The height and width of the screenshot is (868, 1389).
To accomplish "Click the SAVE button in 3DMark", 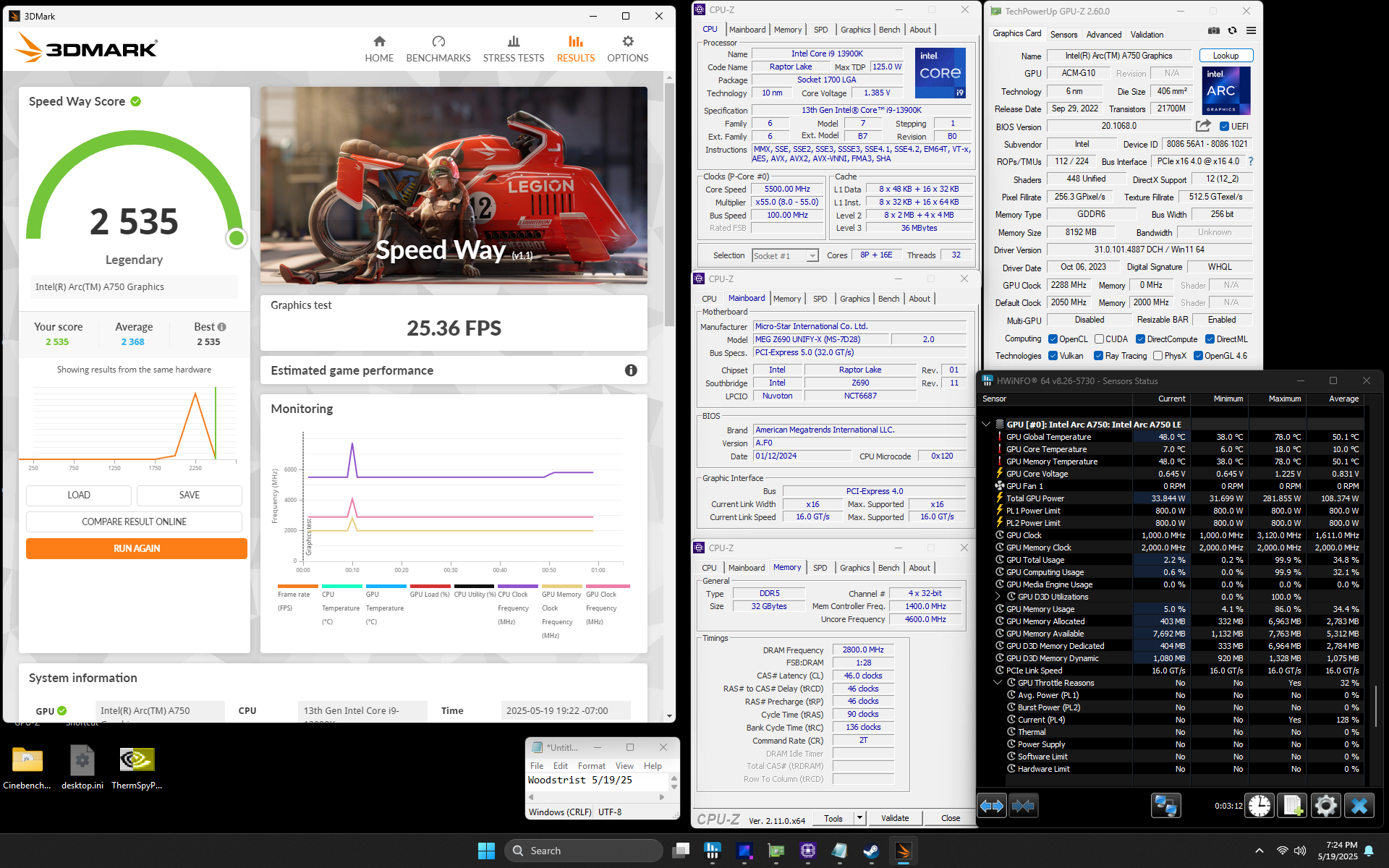I will click(190, 495).
